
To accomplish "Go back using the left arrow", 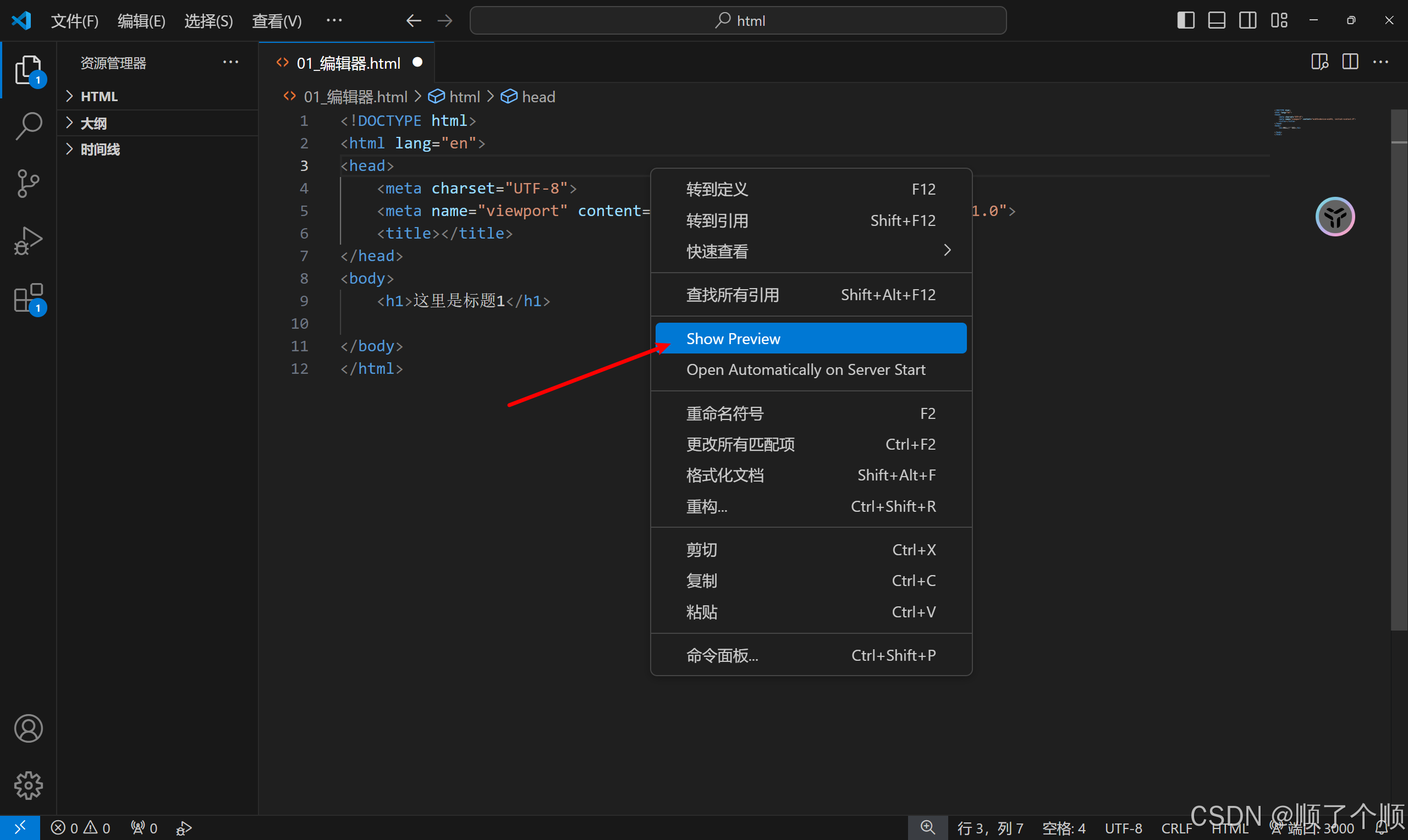I will click(413, 21).
